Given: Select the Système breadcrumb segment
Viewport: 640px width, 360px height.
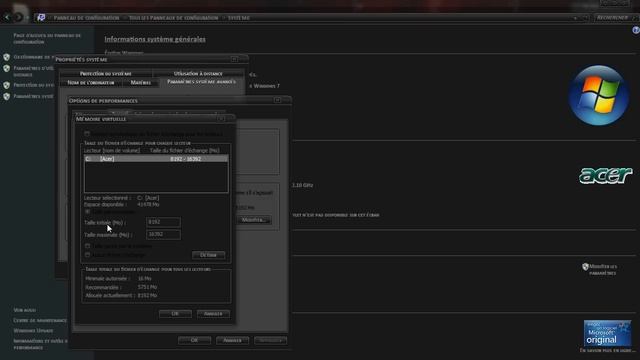Looking at the screenshot, I should tap(239, 18).
